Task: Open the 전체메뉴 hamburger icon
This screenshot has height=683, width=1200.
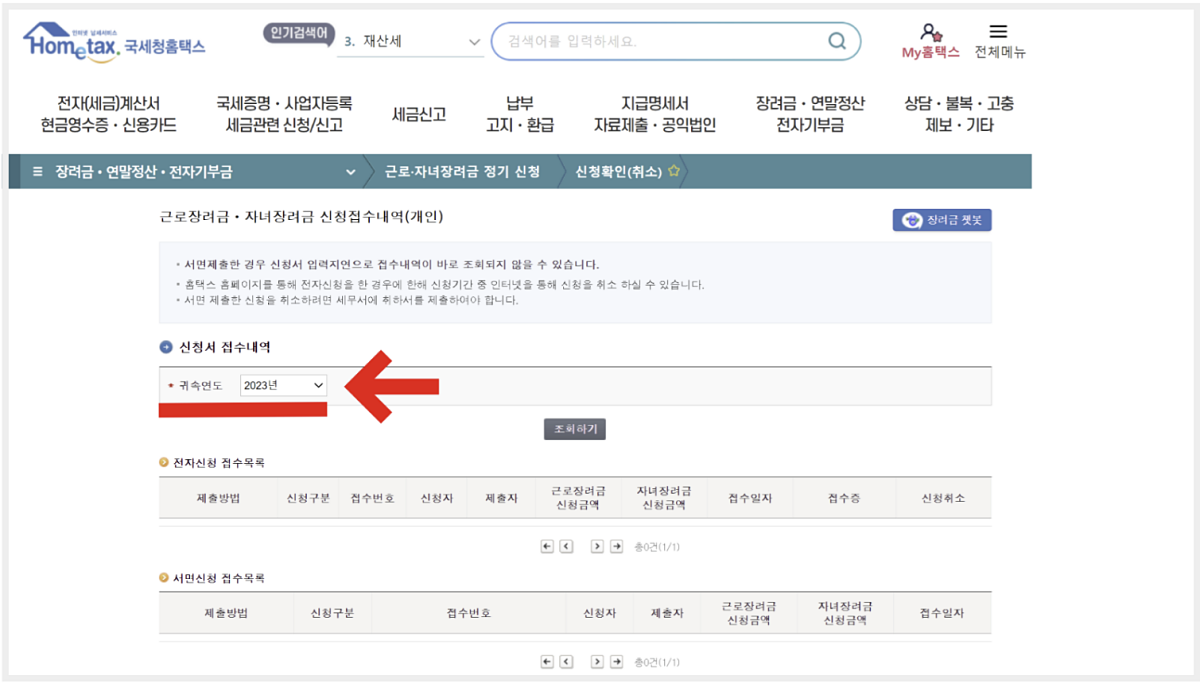Action: [997, 33]
